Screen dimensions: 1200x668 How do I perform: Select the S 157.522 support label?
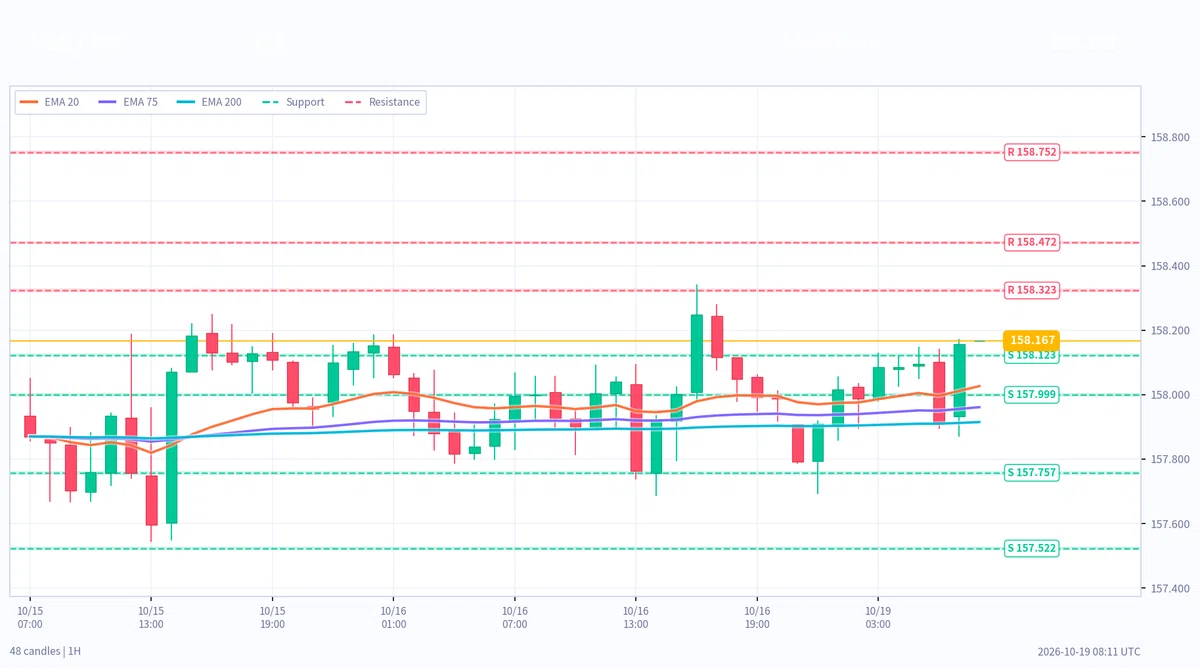[x=1031, y=549]
